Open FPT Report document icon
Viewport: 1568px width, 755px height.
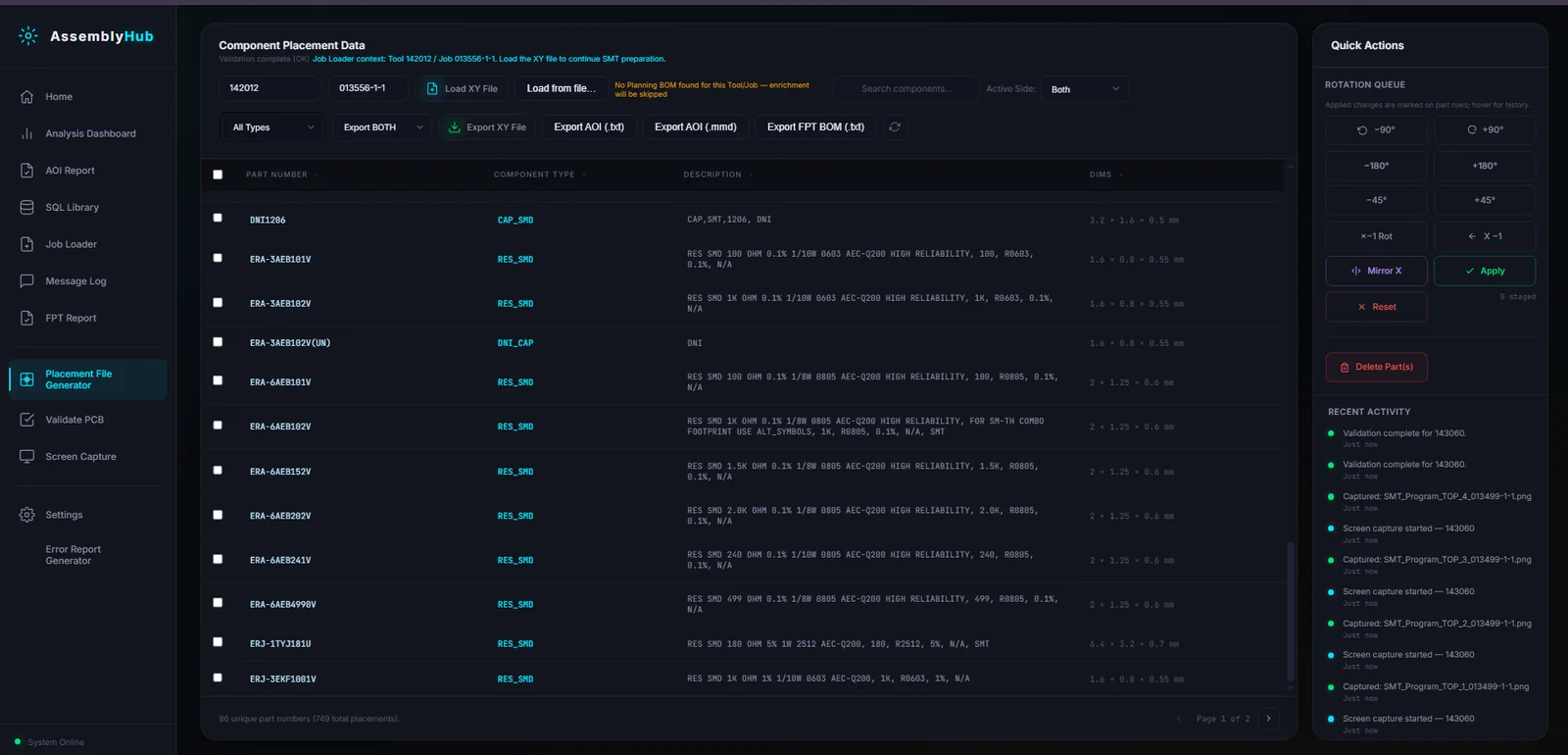click(x=27, y=318)
